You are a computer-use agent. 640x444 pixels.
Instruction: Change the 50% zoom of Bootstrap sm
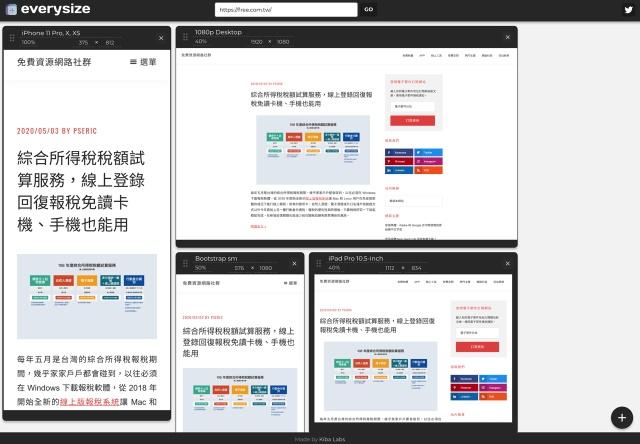coord(200,268)
